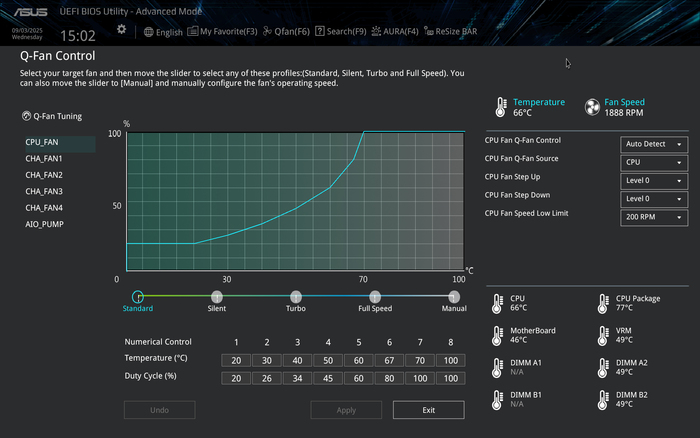Toggle AURA (F4) lighting option
This screenshot has width=700, height=438.
click(395, 32)
